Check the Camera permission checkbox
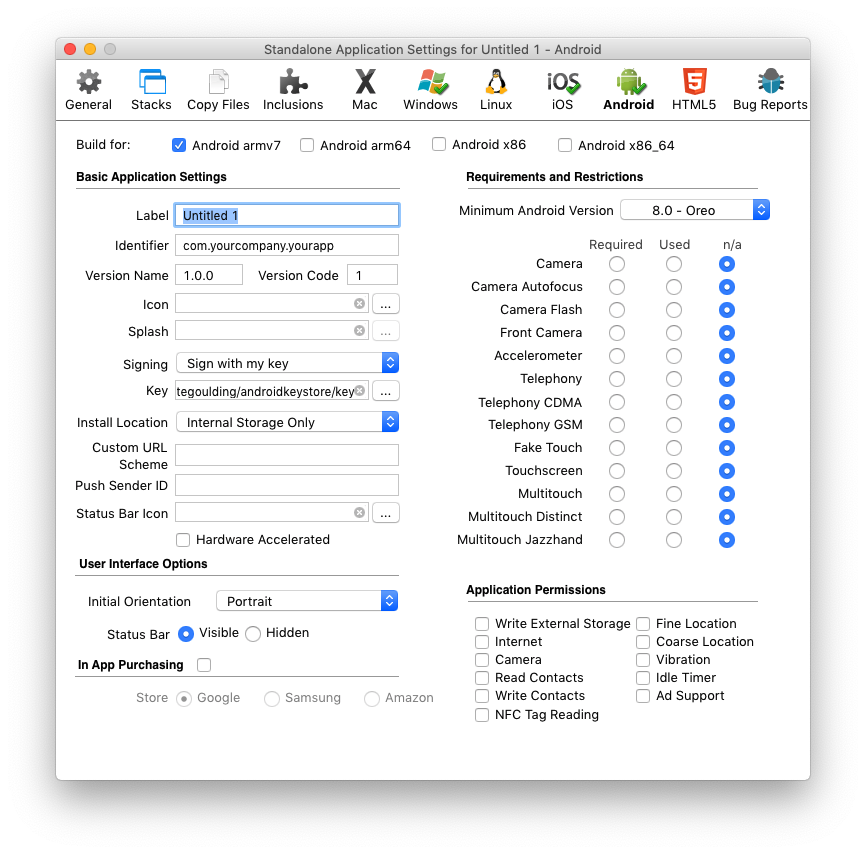This screenshot has width=866, height=854. (x=482, y=660)
